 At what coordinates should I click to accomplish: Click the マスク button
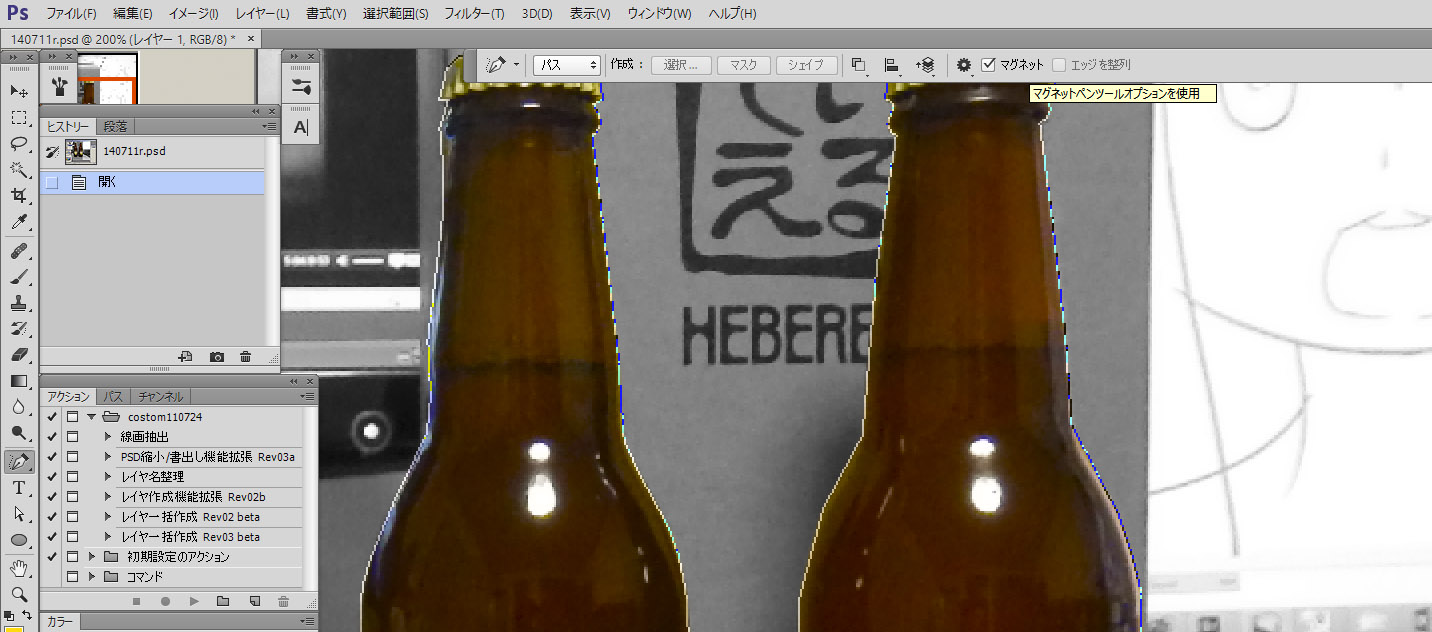click(743, 65)
